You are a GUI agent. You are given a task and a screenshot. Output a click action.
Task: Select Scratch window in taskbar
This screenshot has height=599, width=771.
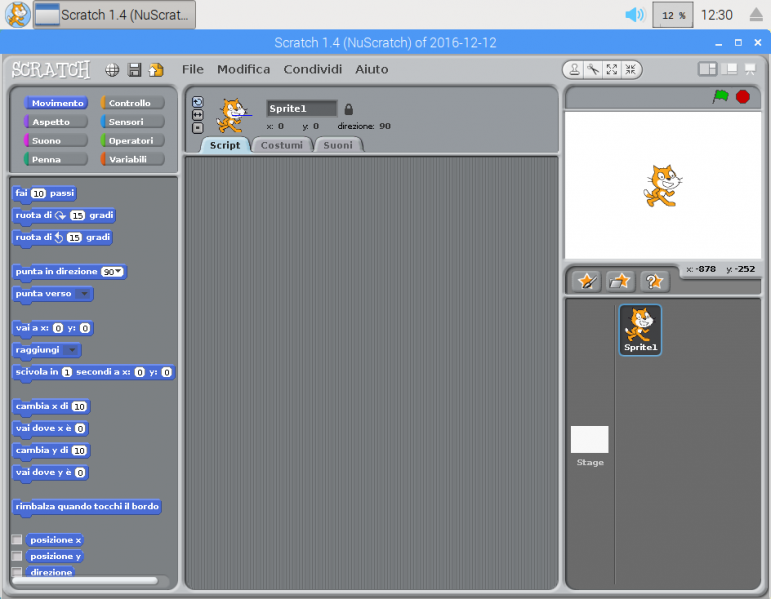(x=114, y=15)
